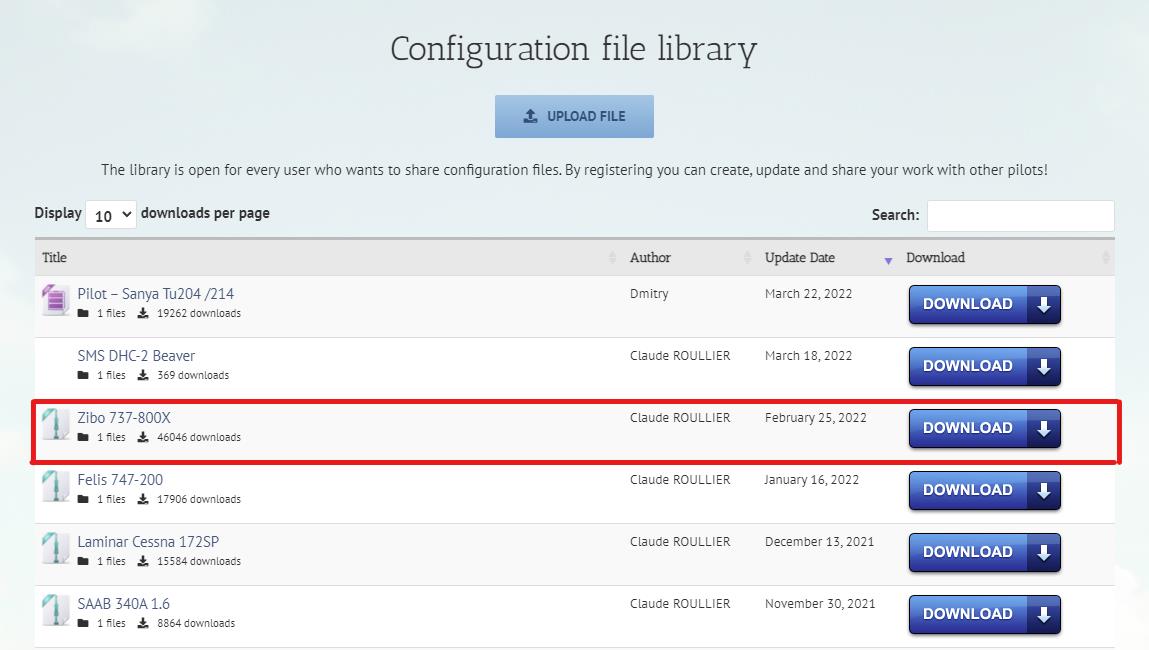Click the 'March 22, 2022' date cell
This screenshot has width=1149, height=650.
(x=808, y=294)
